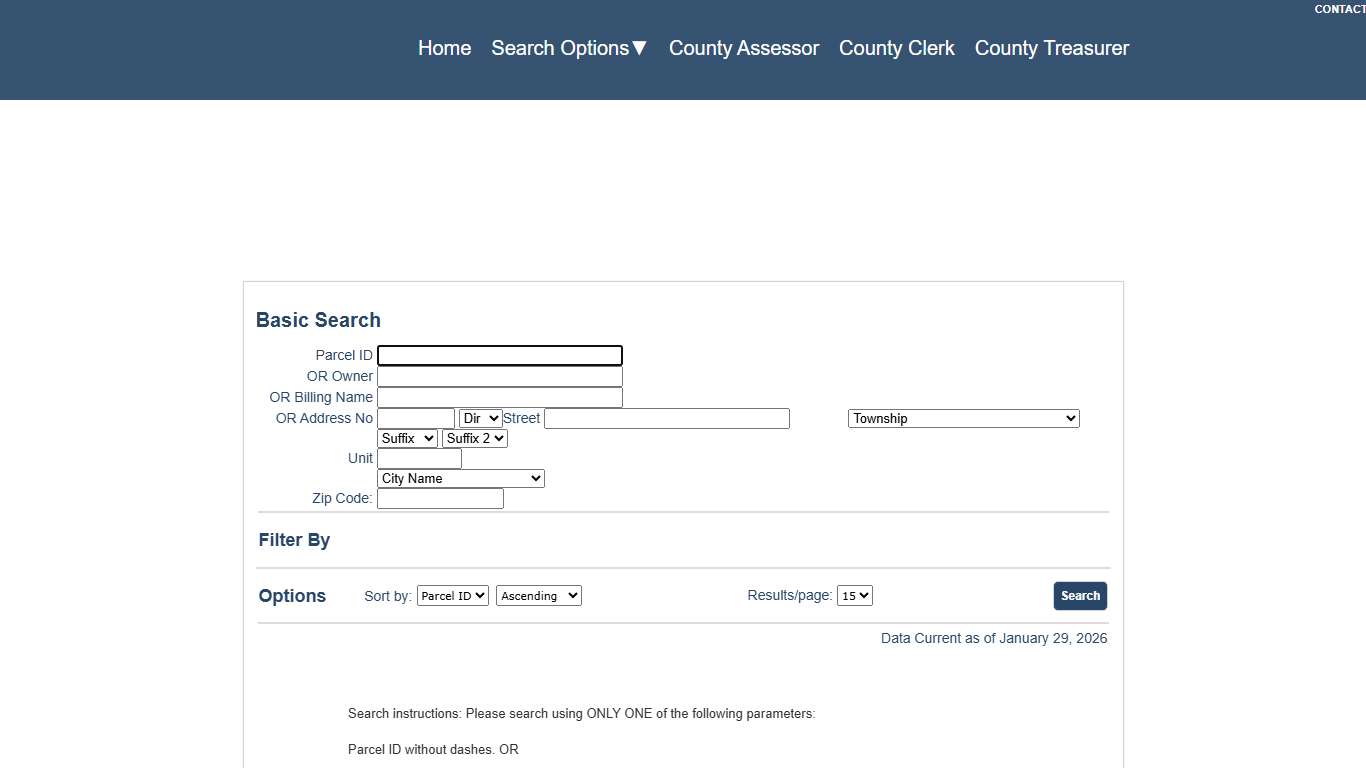This screenshot has width=1366, height=768.
Task: Select the OR Owner text field
Action: coord(499,376)
